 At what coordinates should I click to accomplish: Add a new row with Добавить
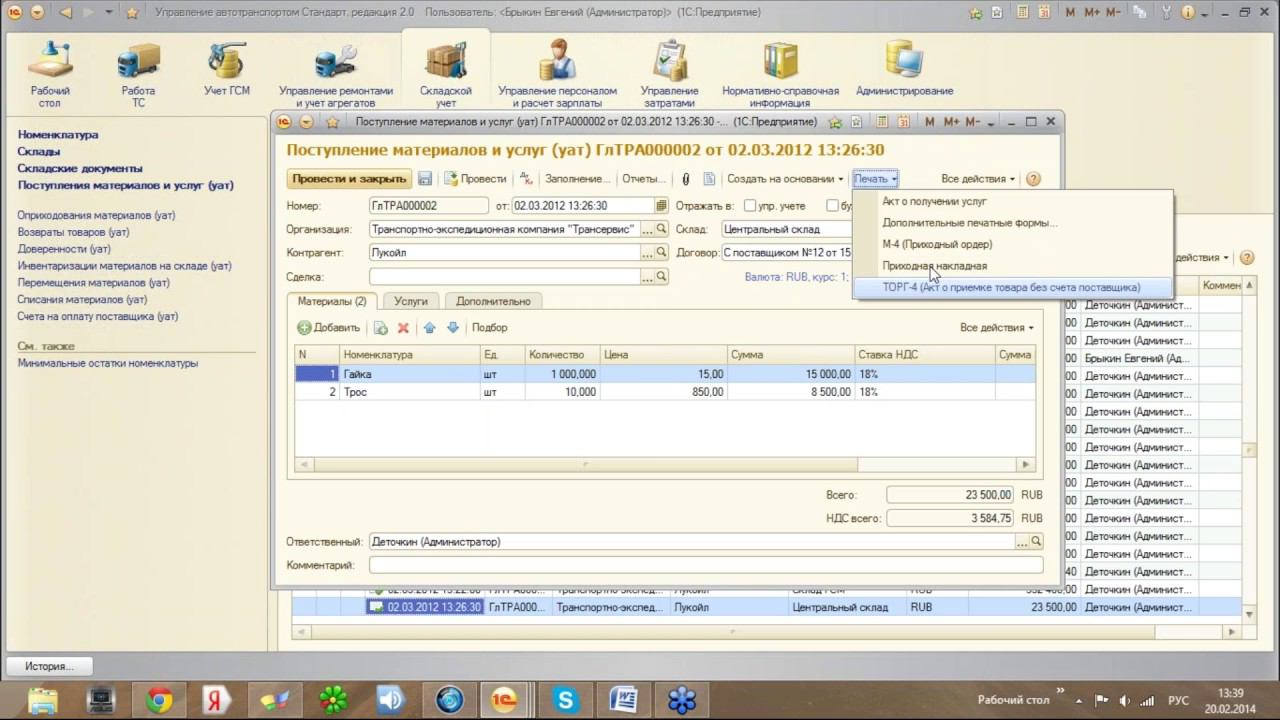tap(329, 328)
